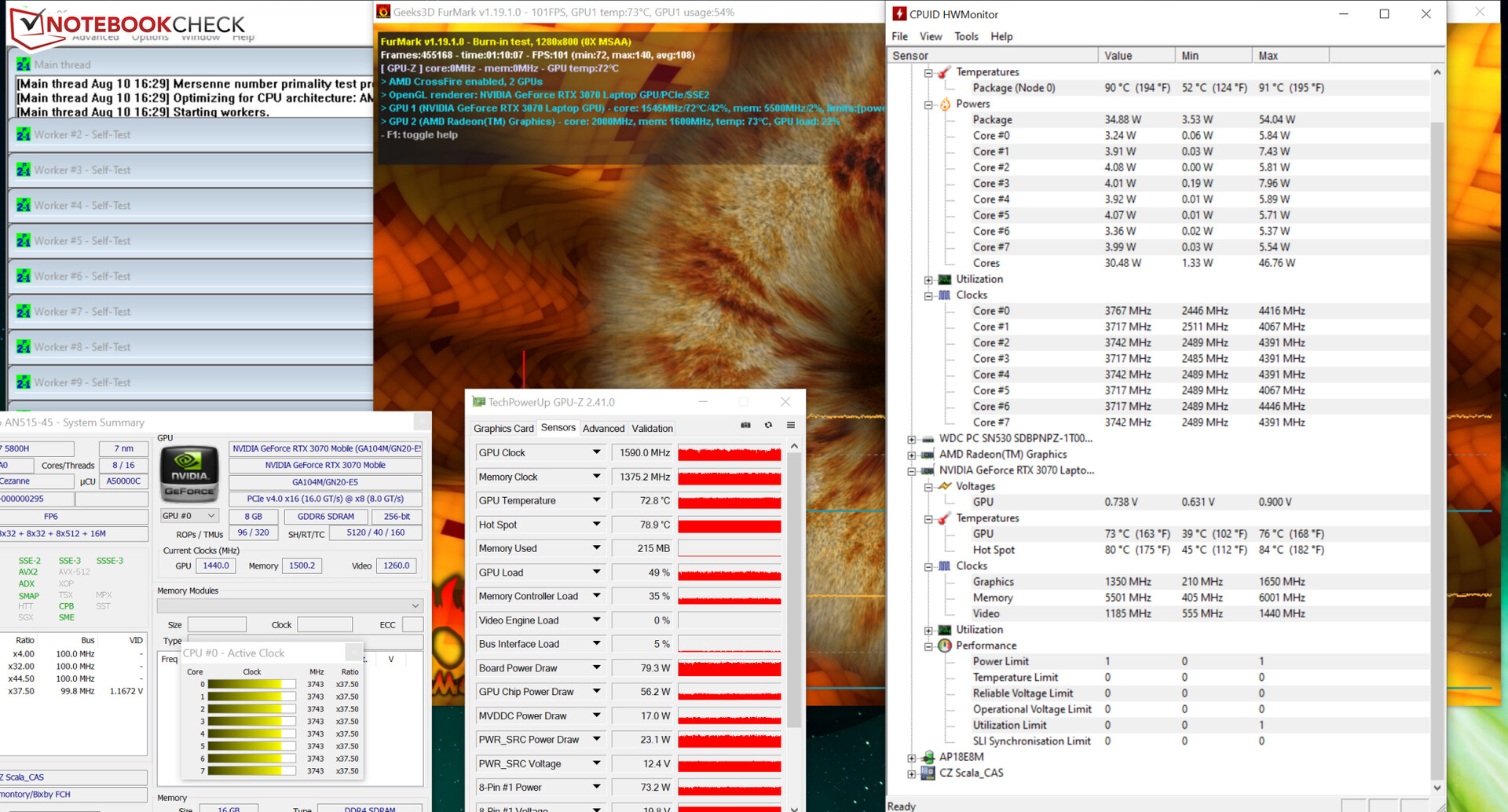
Task: Expand the WDC PC SN530 node
Action: coord(911,439)
